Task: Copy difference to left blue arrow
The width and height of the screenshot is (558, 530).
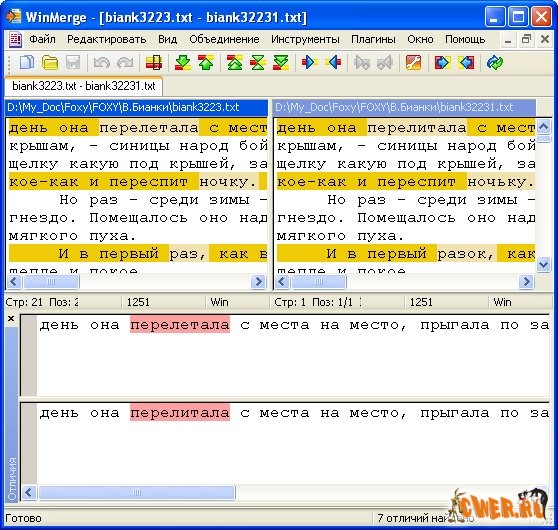Action: tap(333, 63)
